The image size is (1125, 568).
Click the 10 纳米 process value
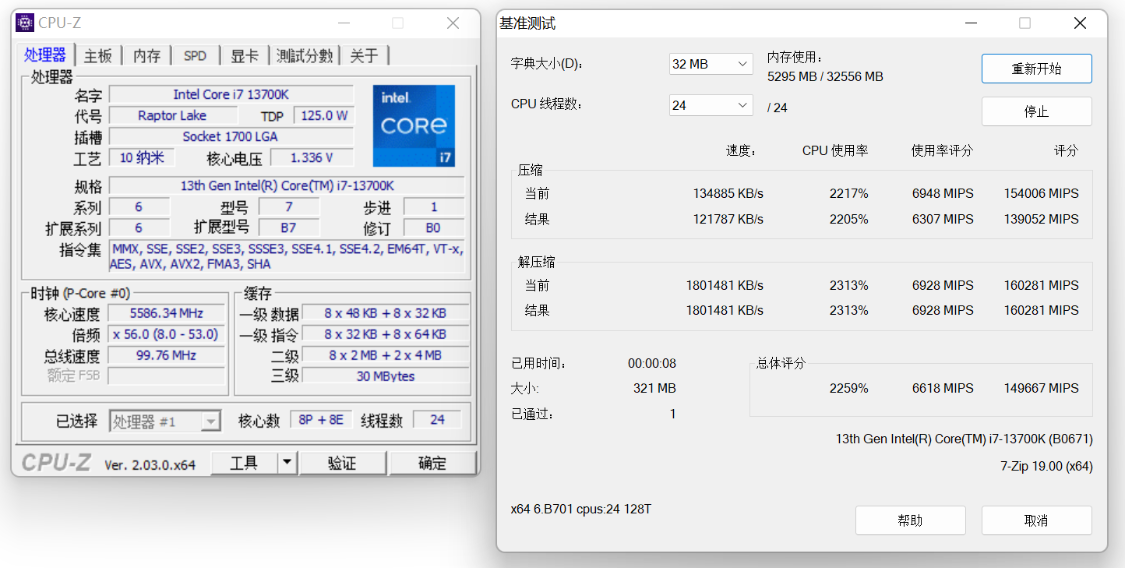[141, 158]
